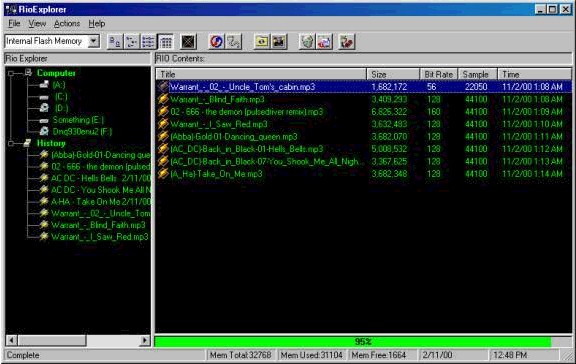Screen dimensions: 576x364
Task: Select the Computer node label
Action: coord(56,73)
